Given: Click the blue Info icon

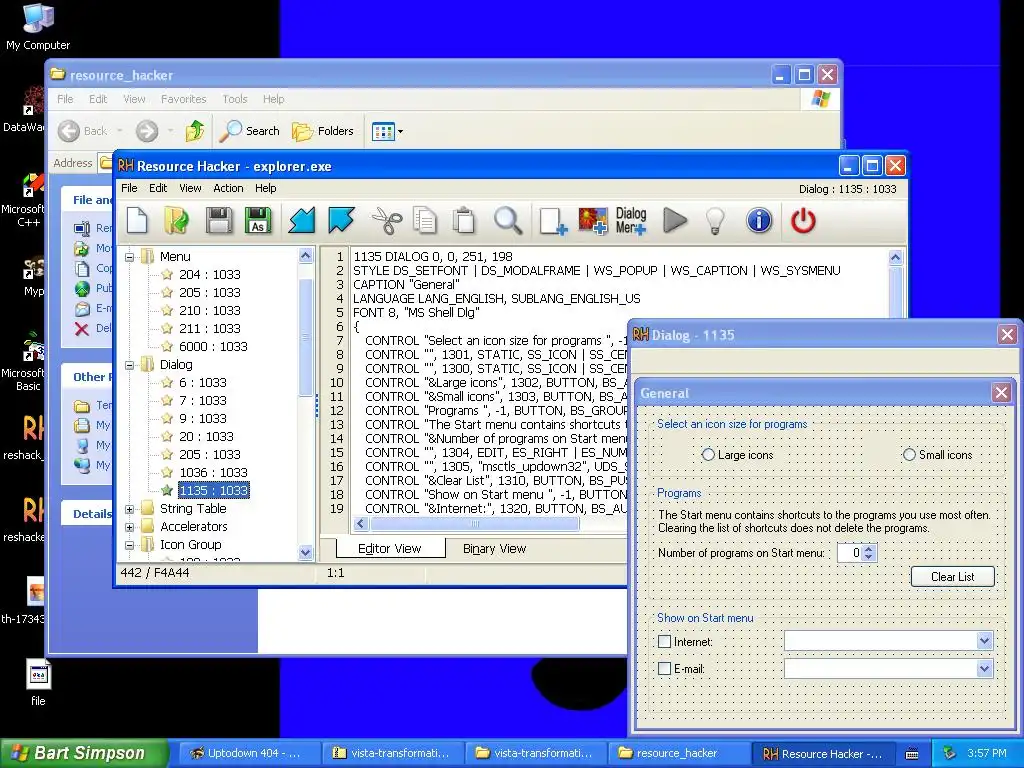Looking at the screenshot, I should point(759,220).
